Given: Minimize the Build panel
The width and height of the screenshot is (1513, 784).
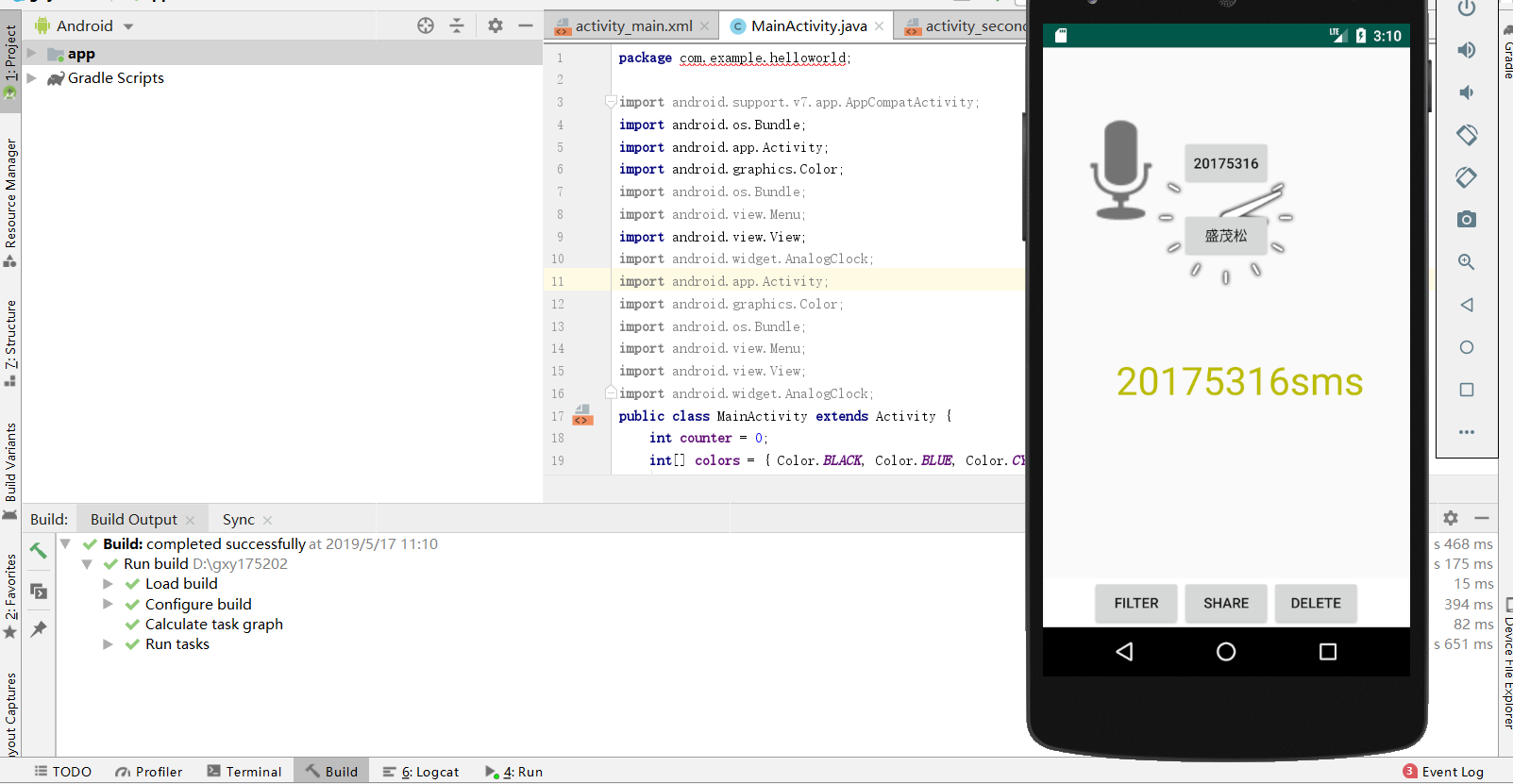Looking at the screenshot, I should (1482, 518).
